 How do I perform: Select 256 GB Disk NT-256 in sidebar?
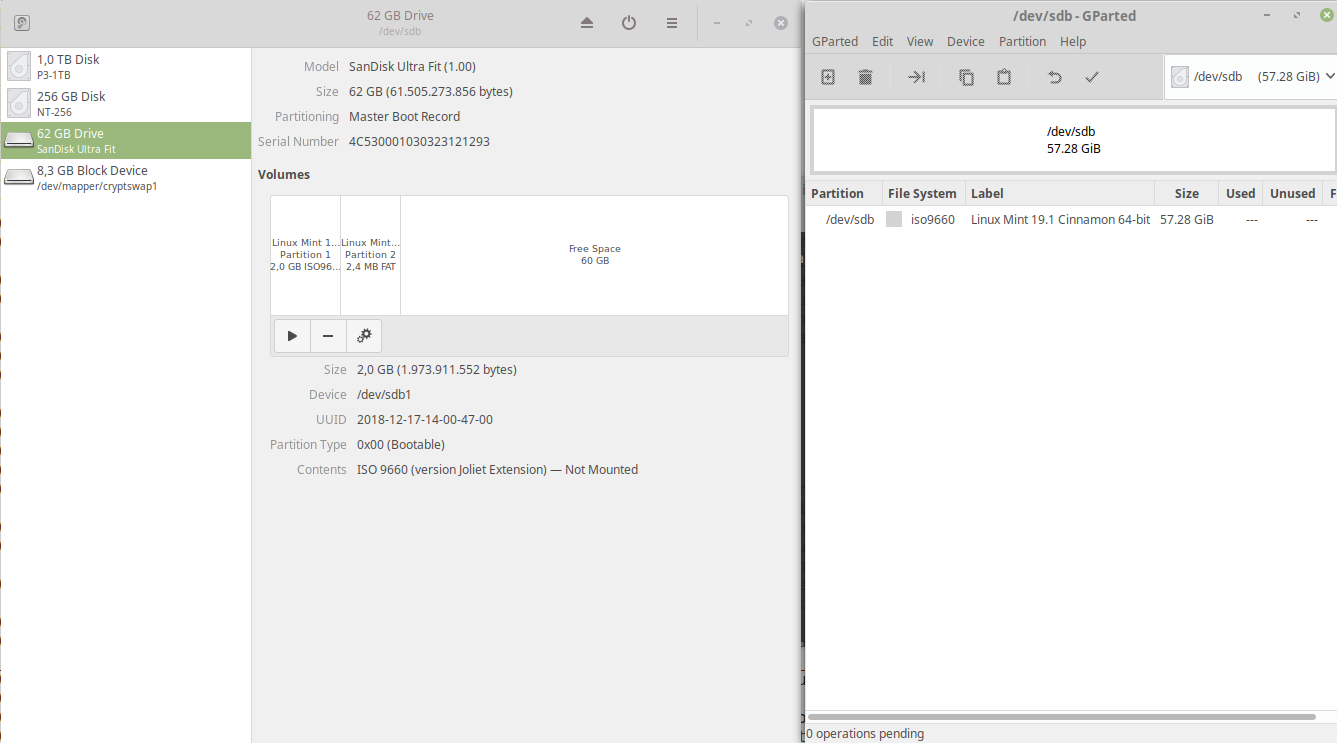(x=126, y=103)
